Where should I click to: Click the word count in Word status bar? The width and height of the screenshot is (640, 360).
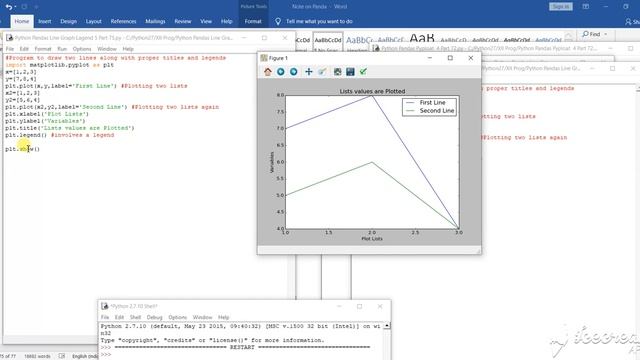tap(37, 356)
